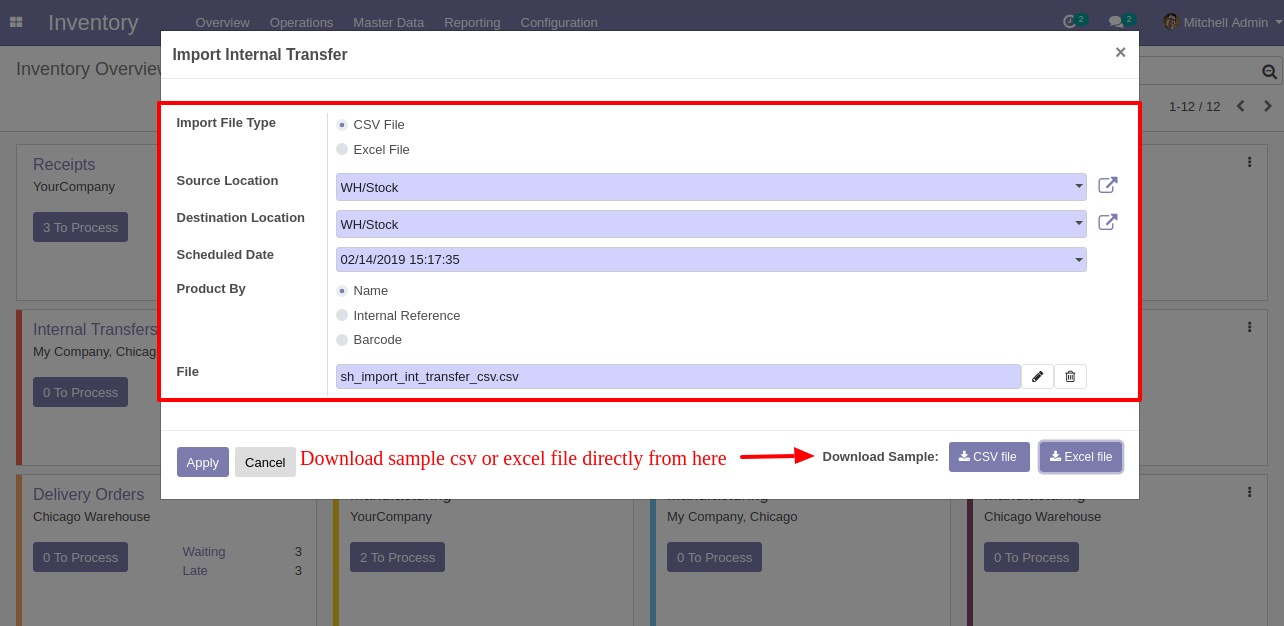The height and width of the screenshot is (626, 1284).
Task: Open the Operations menu
Action: point(301,22)
